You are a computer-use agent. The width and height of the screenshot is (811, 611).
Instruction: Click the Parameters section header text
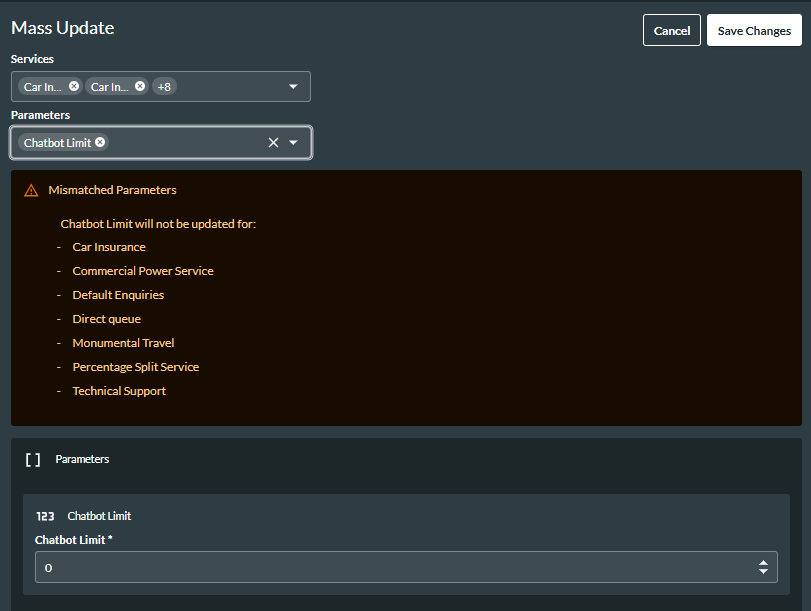coord(82,459)
